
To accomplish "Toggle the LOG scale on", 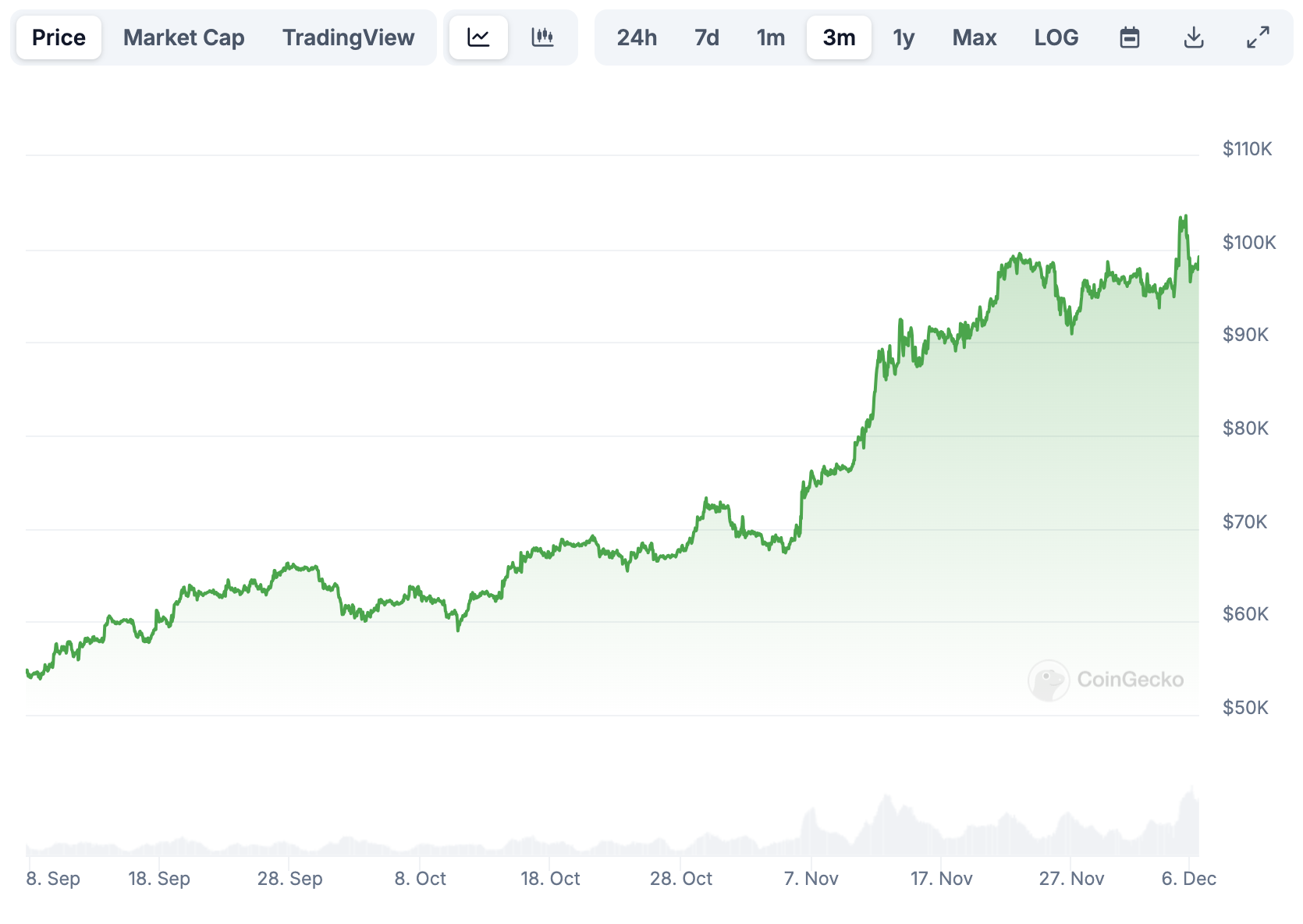I will point(1056,37).
